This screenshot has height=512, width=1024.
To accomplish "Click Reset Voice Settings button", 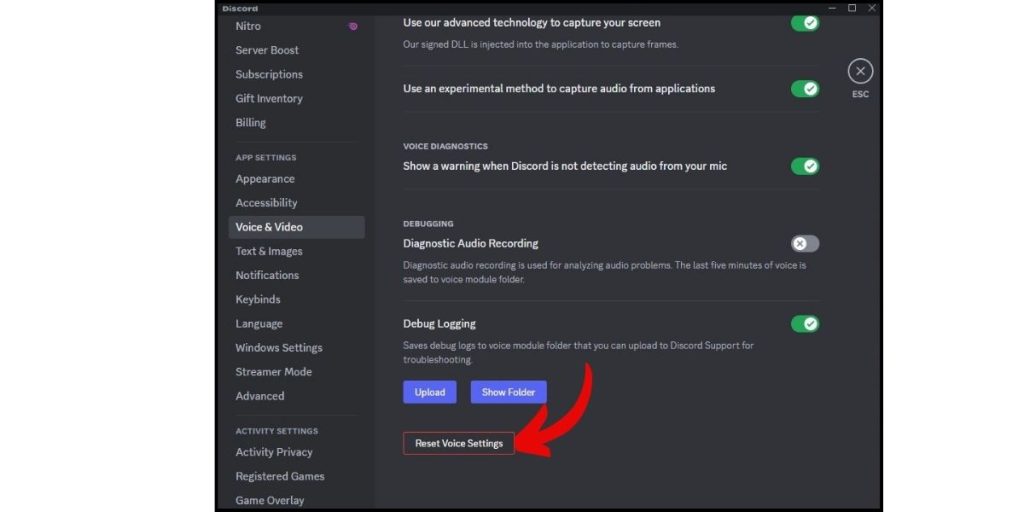I will [458, 443].
